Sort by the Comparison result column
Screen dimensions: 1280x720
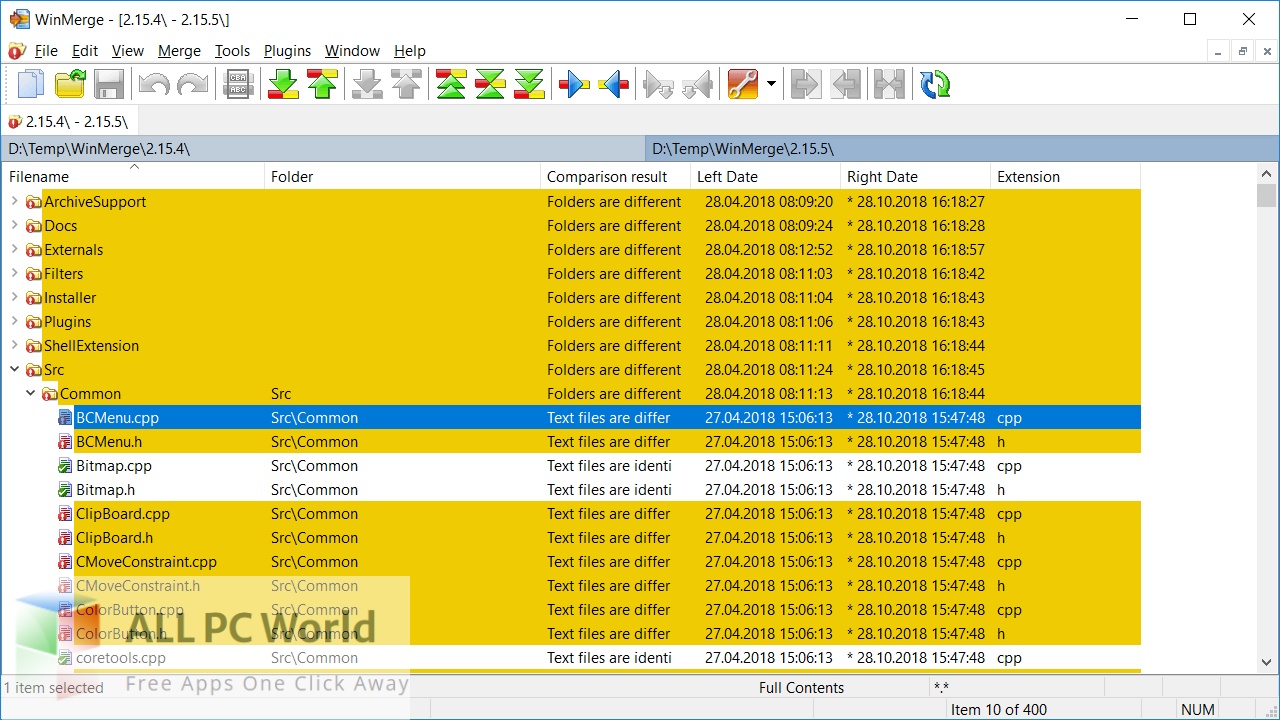pos(616,177)
